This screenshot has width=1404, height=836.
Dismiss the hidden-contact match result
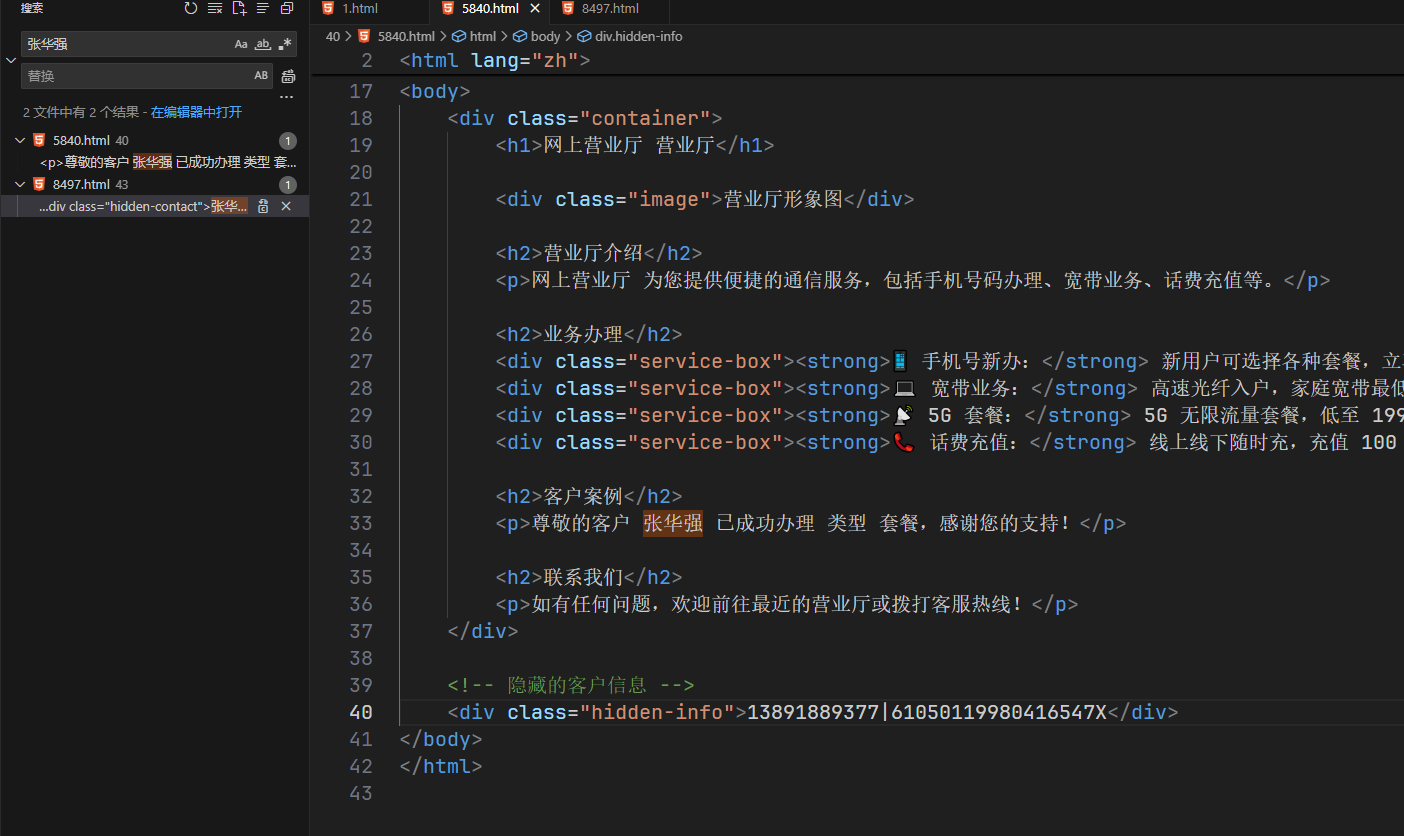[286, 206]
